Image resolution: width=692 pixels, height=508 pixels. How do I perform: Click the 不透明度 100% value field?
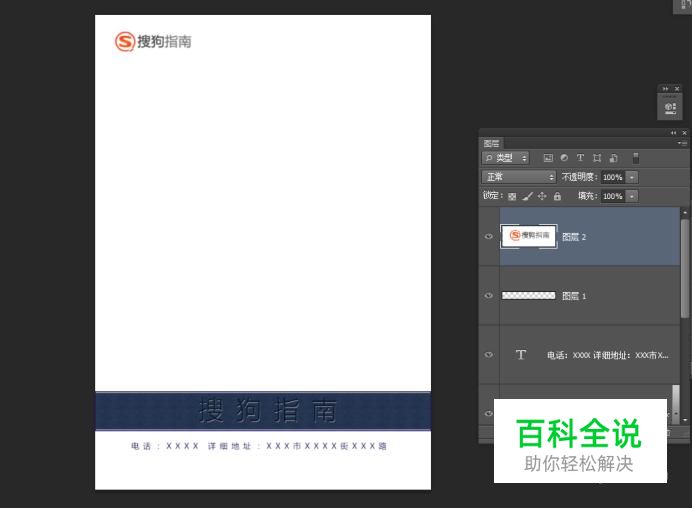coord(613,177)
